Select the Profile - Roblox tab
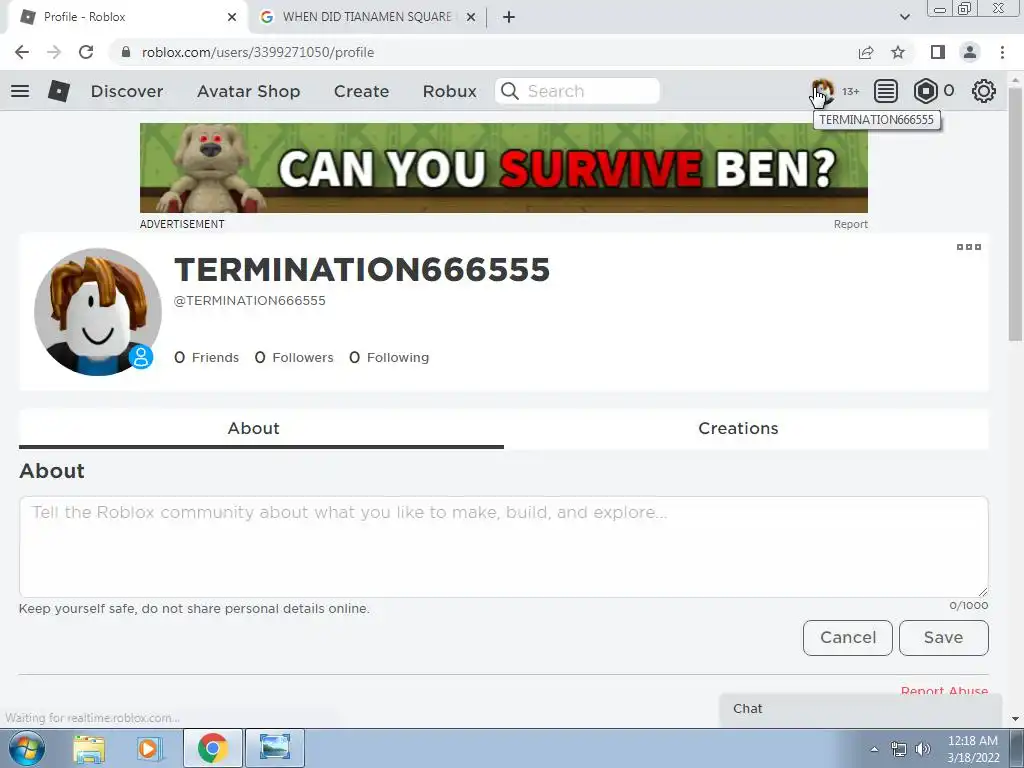This screenshot has height=768, width=1024. point(127,17)
